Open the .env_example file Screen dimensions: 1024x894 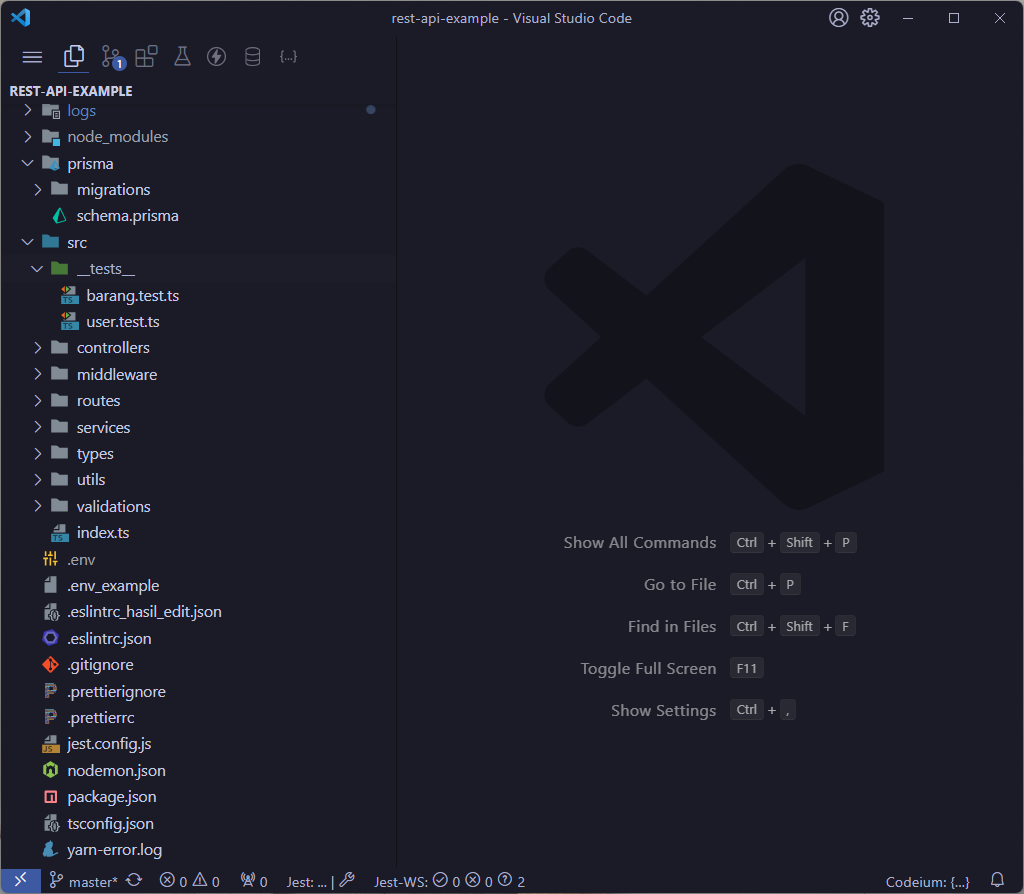(x=198, y=585)
